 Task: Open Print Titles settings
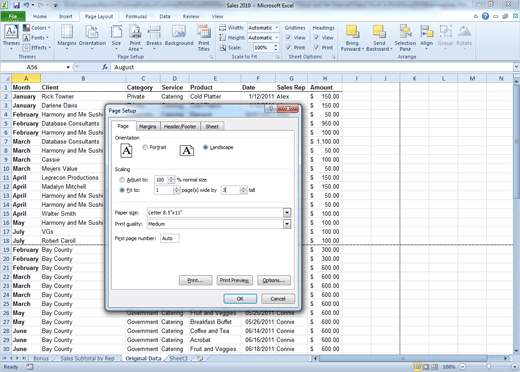pyautogui.click(x=204, y=37)
